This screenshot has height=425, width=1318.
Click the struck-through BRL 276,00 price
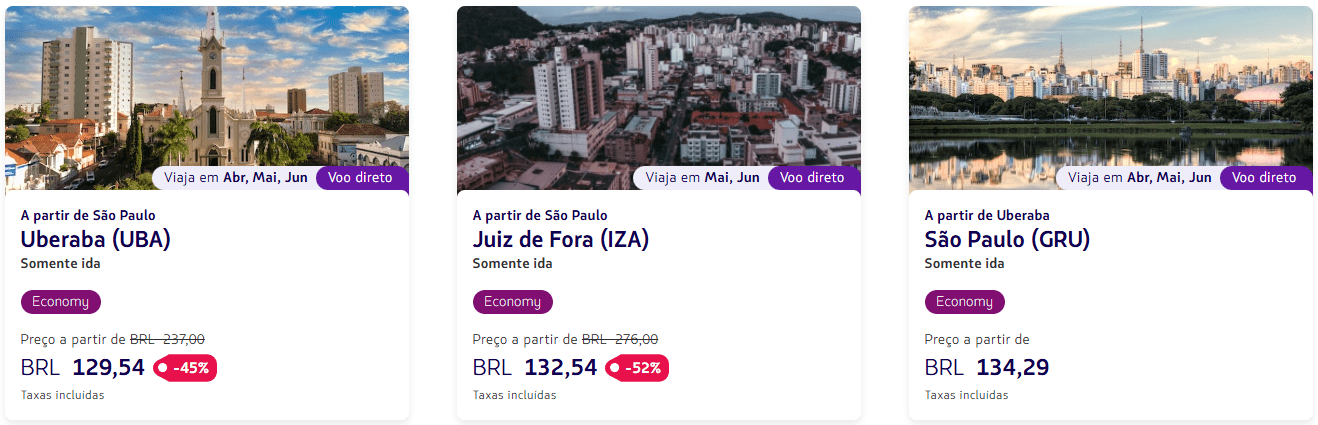click(619, 339)
